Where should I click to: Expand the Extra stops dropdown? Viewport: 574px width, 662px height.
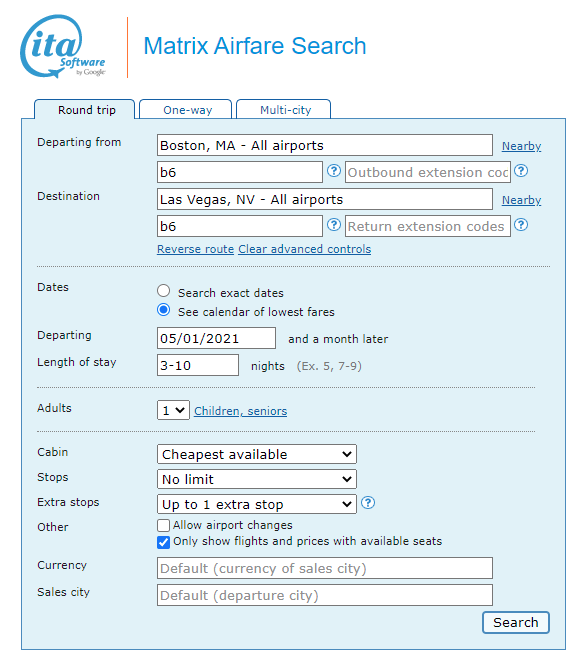[257, 504]
